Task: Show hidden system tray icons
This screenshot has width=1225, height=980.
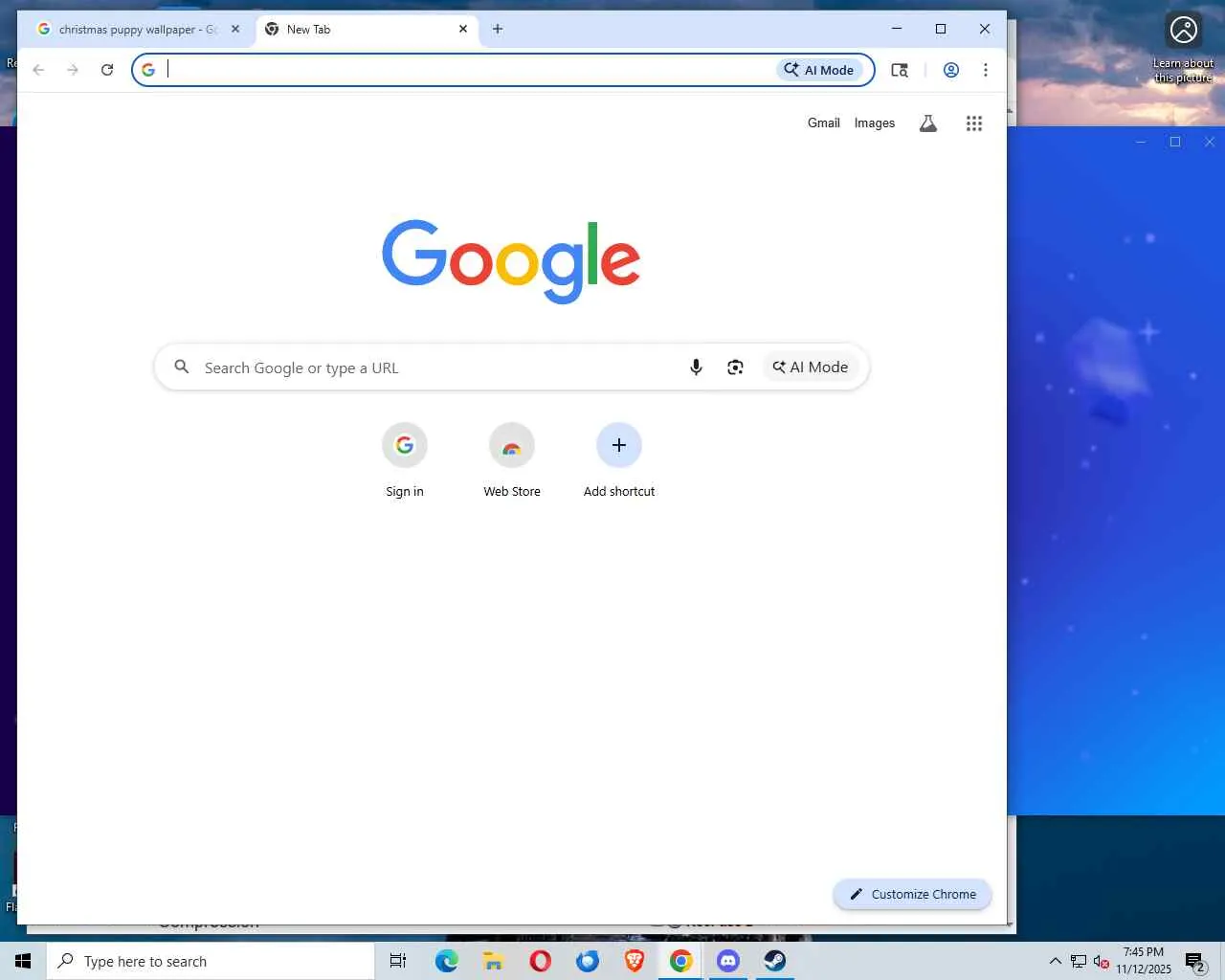Action: (x=1055, y=961)
